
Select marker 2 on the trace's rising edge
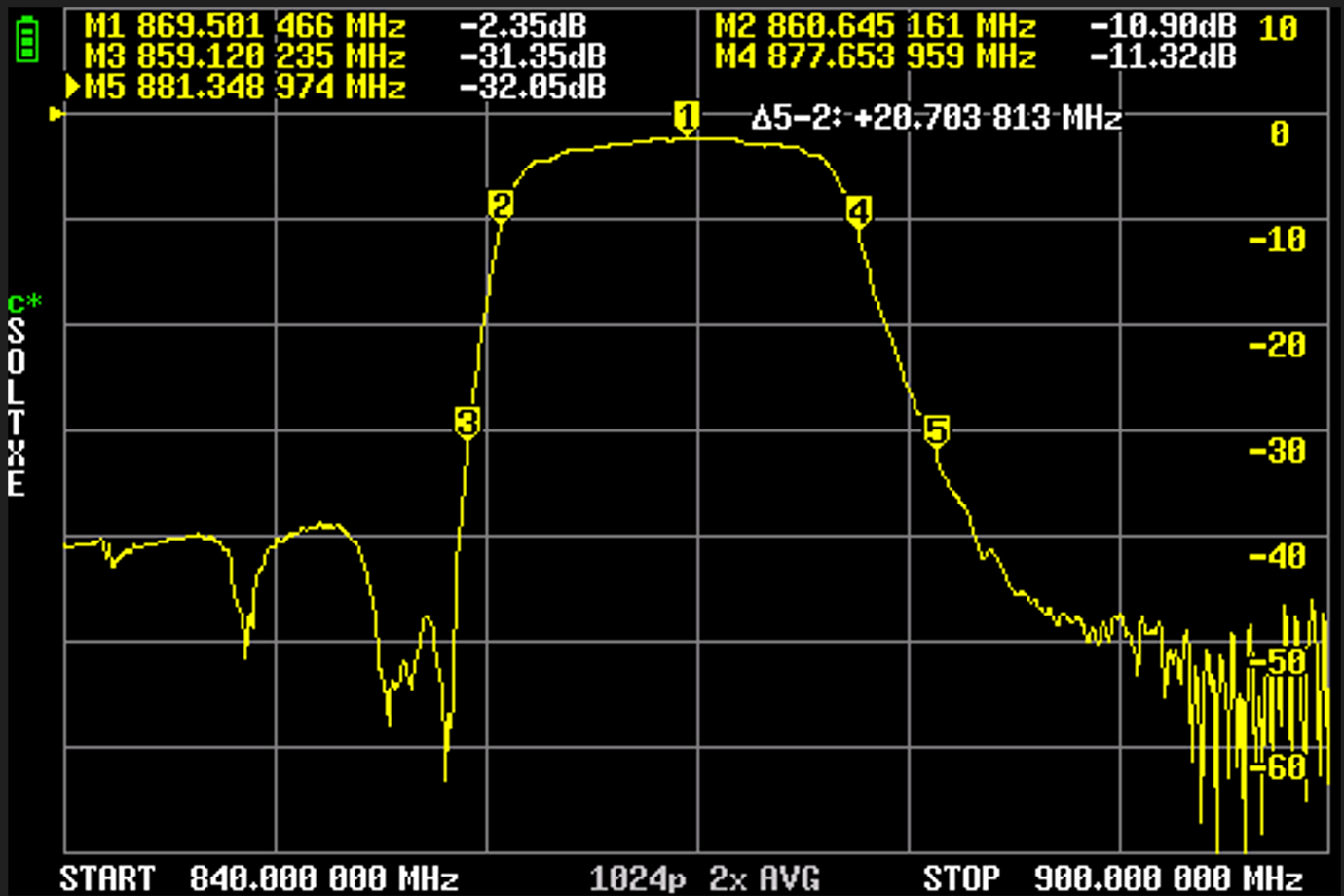point(501,205)
